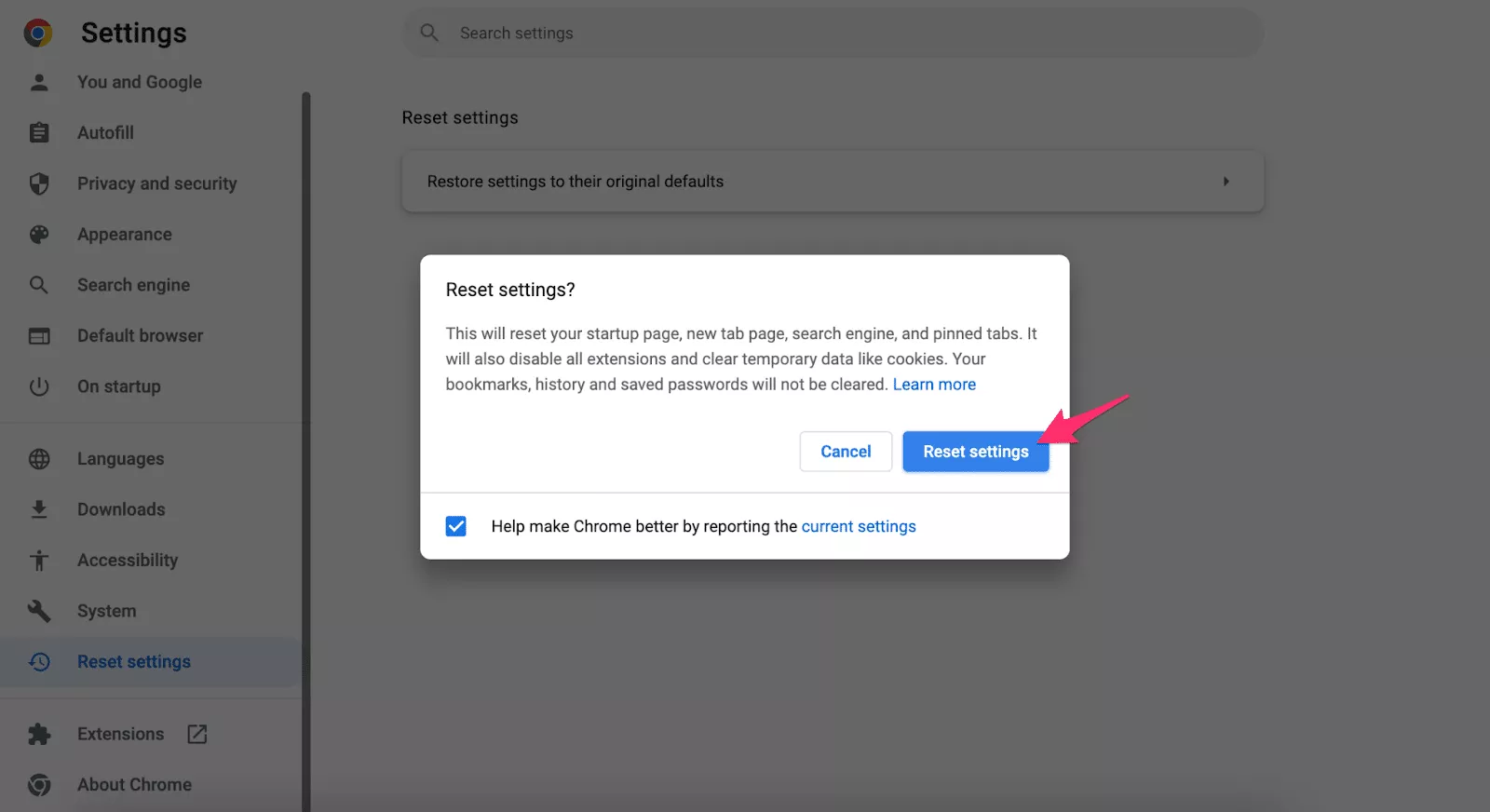The width and height of the screenshot is (1490, 812).
Task: Open the Learn more link
Action: tap(934, 385)
